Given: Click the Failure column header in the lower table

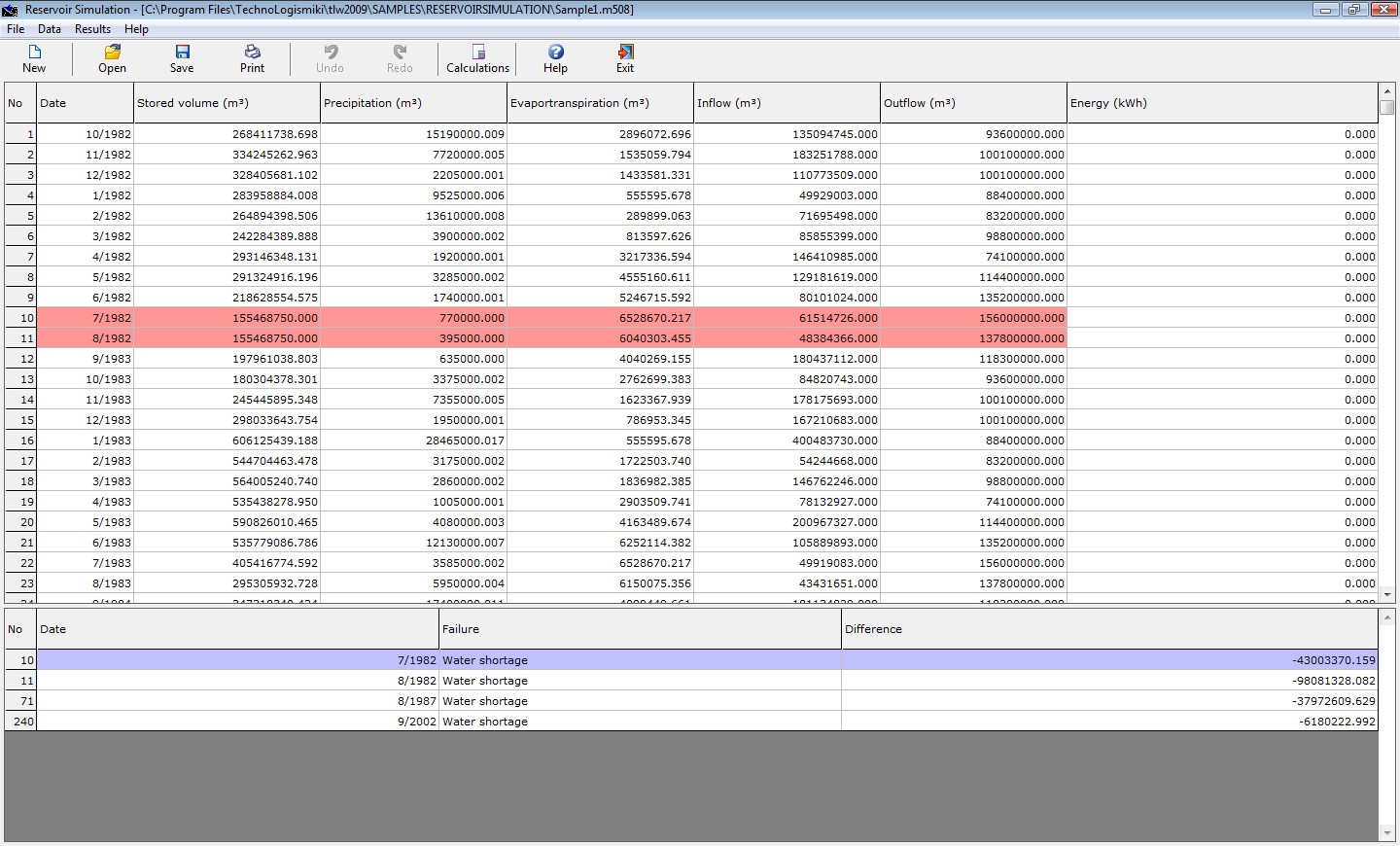Looking at the screenshot, I should tap(640, 629).
